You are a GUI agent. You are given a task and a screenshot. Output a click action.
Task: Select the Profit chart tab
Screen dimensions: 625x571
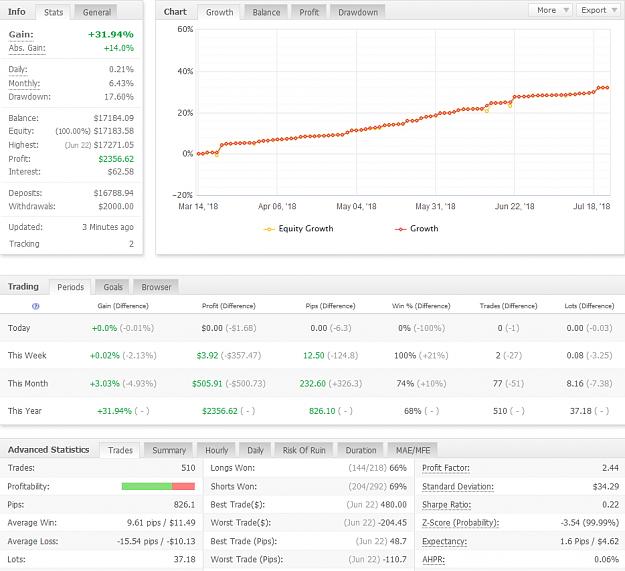(x=309, y=12)
